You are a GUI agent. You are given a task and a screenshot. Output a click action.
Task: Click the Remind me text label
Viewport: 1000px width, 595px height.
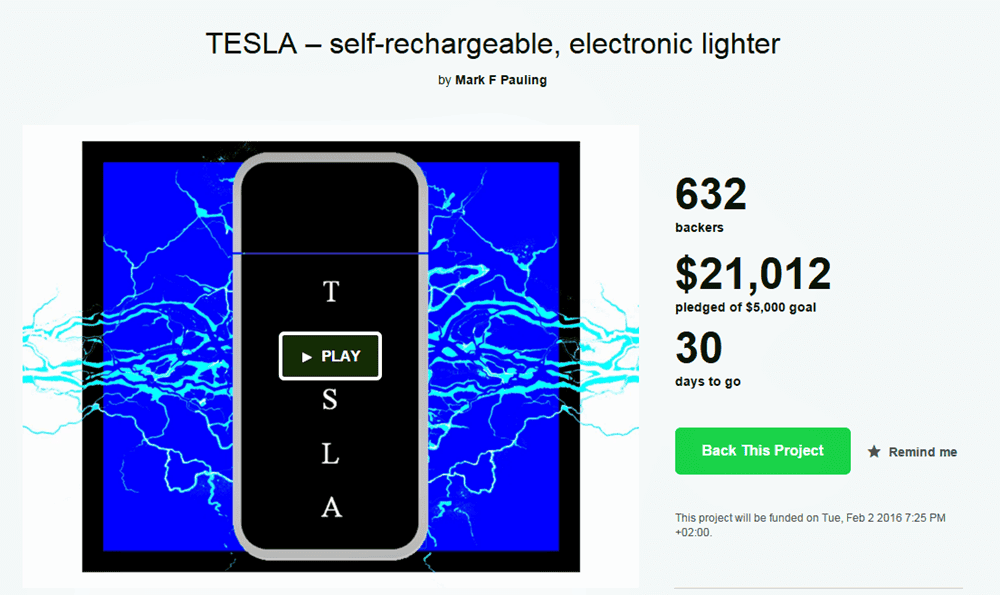[922, 452]
